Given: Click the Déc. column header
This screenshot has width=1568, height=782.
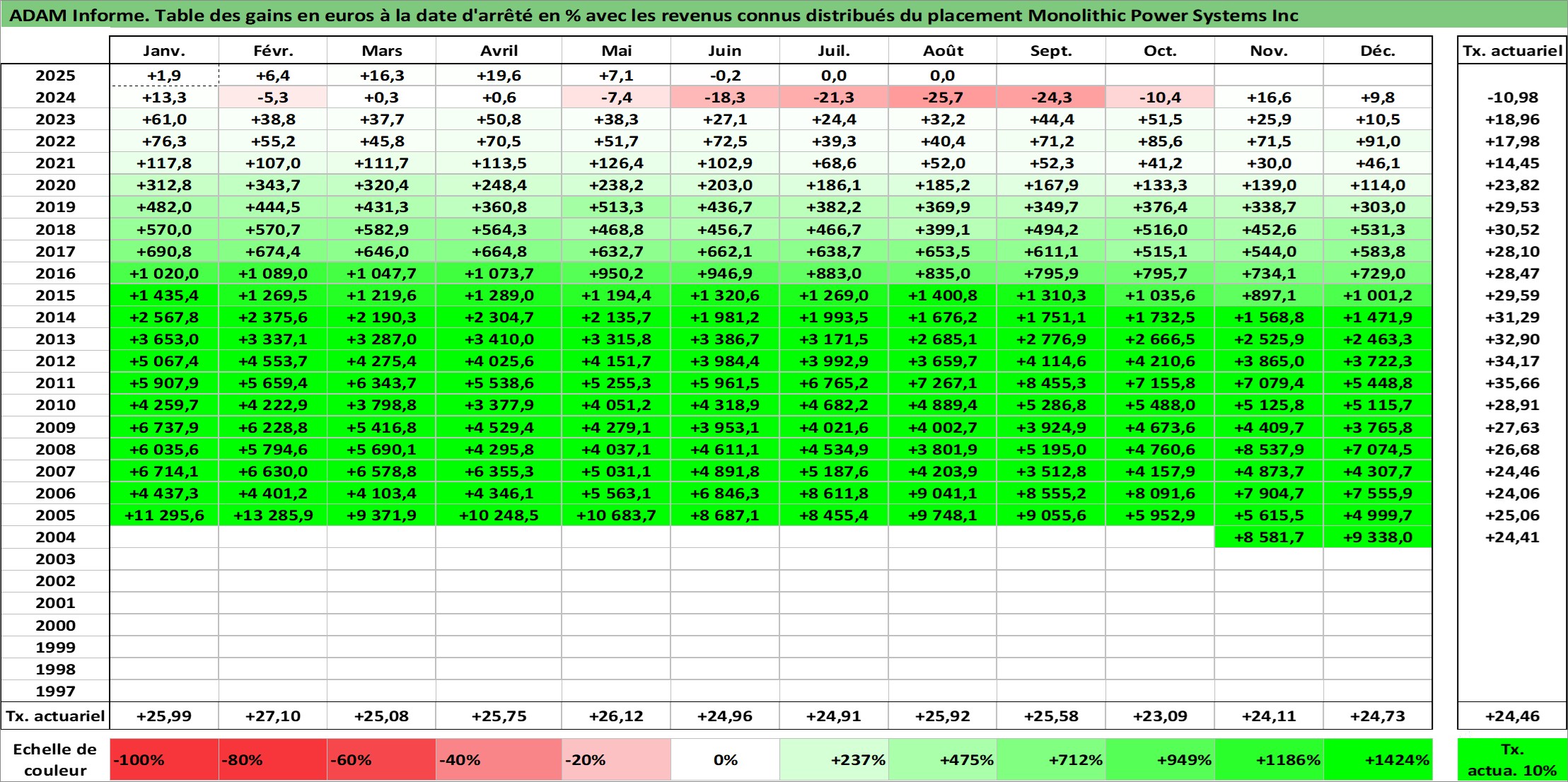Looking at the screenshot, I should click(1378, 50).
